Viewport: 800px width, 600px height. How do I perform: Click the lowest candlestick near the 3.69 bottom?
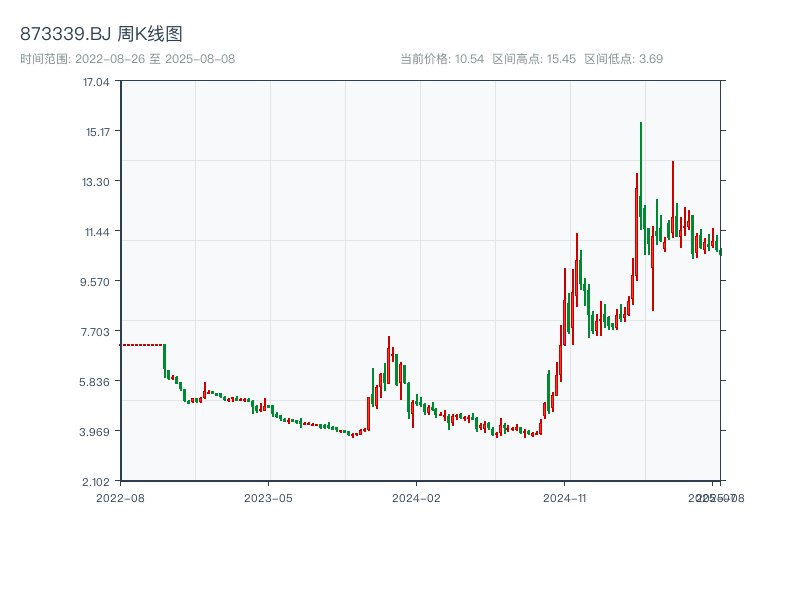[355, 435]
